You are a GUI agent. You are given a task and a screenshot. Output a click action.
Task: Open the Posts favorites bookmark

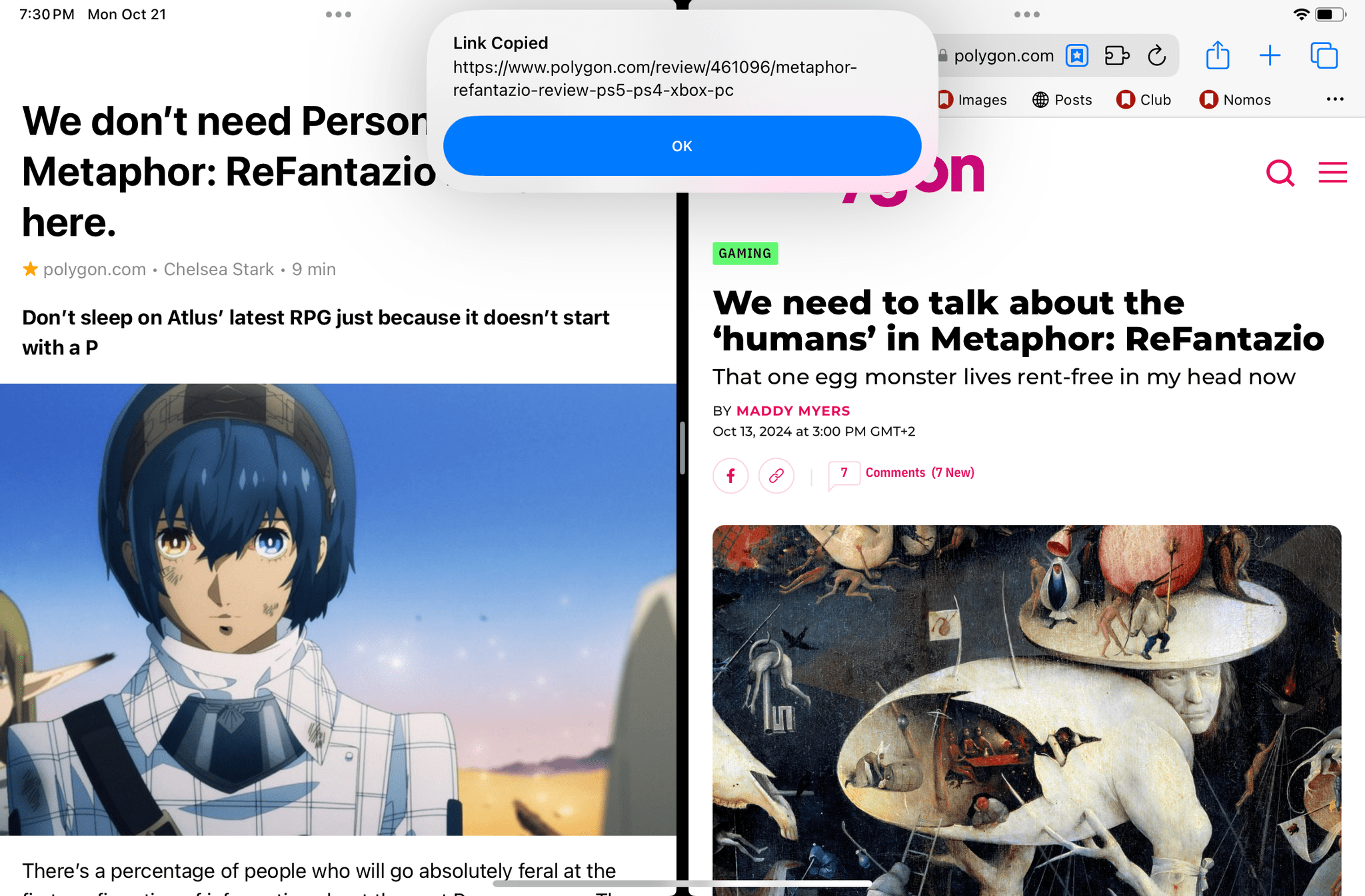pos(1062,100)
